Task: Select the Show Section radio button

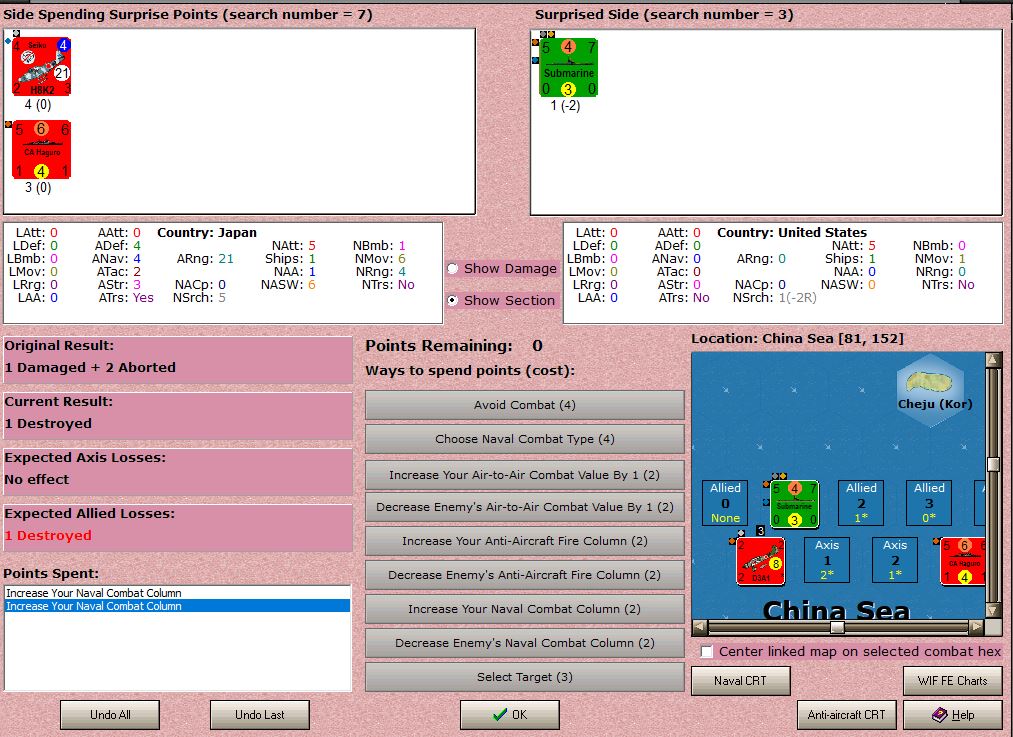Action: pyautogui.click(x=453, y=300)
